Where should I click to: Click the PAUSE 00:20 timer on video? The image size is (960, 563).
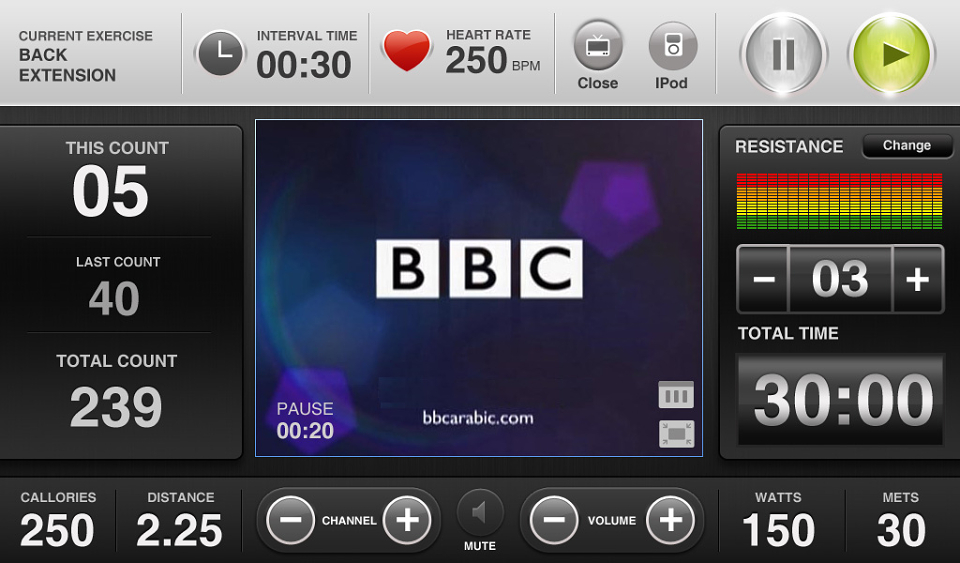point(305,421)
